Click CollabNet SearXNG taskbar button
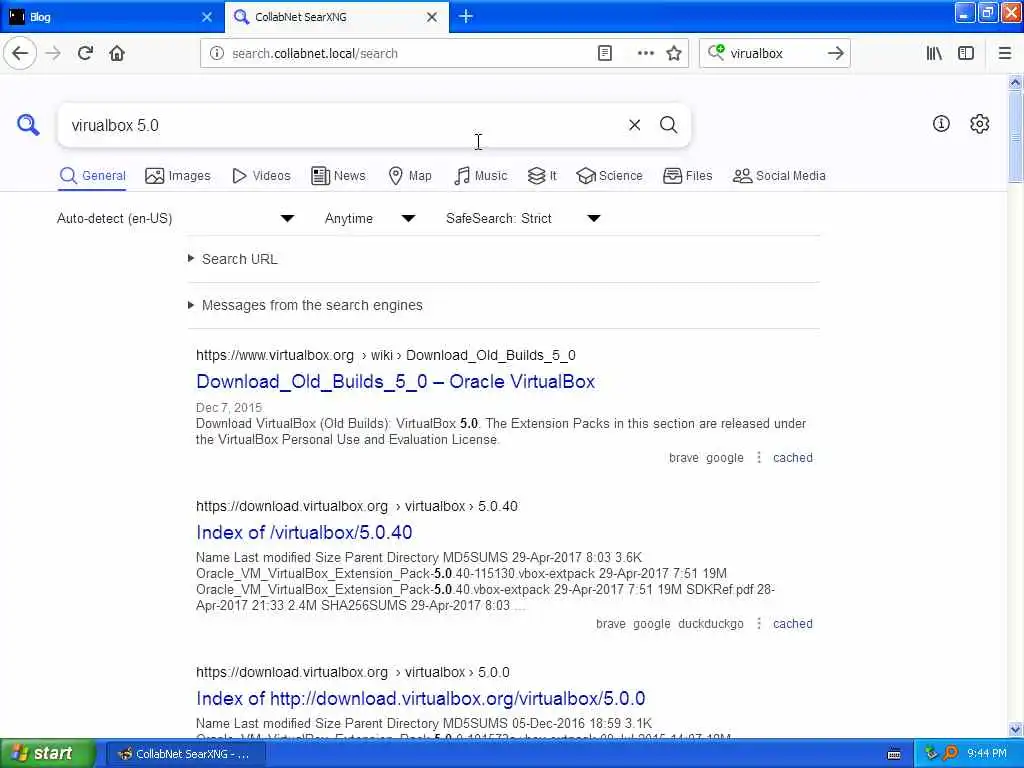Viewport: 1024px width, 768px height. tap(186, 753)
